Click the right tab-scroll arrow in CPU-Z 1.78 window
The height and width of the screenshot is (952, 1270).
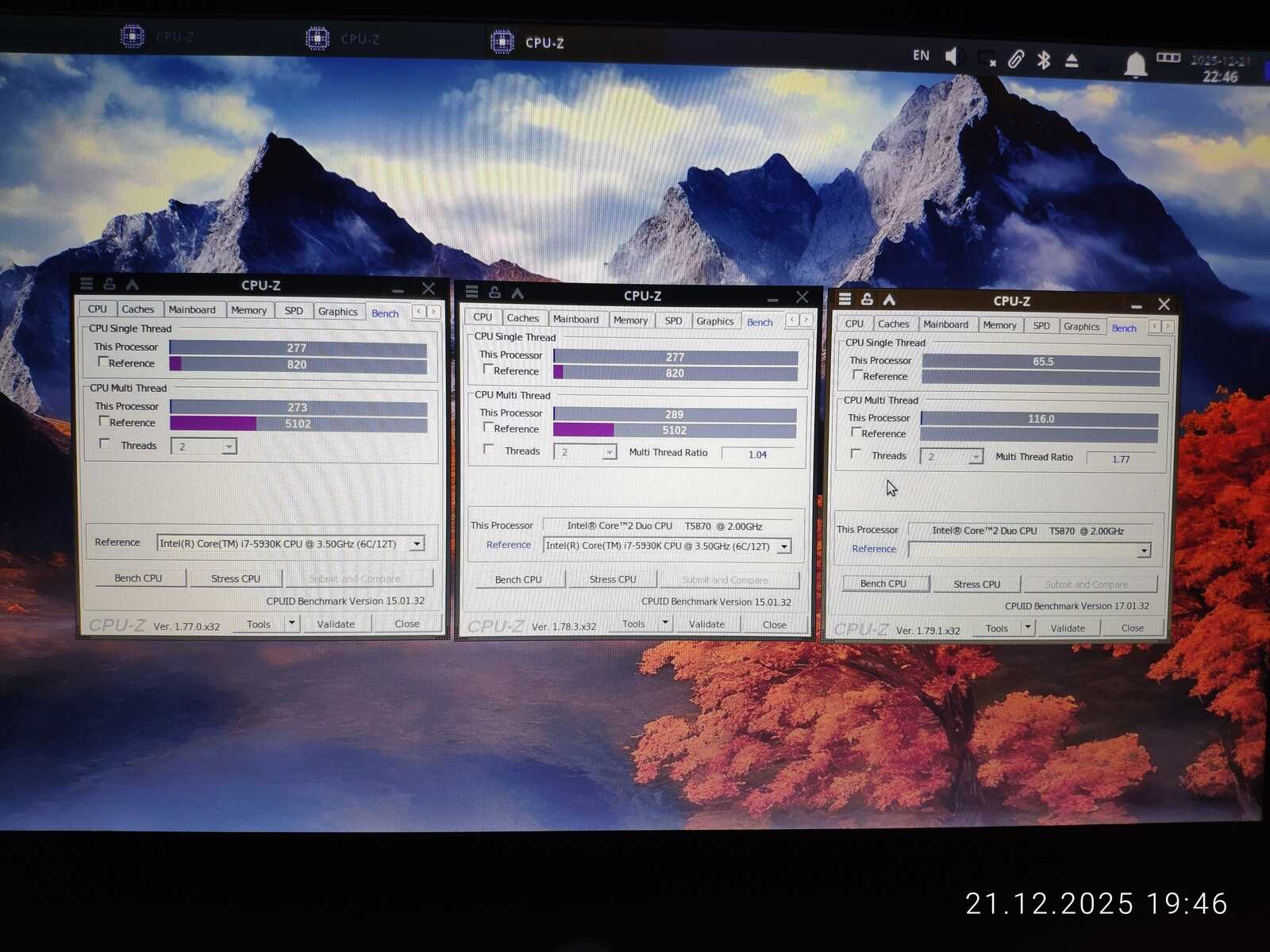[x=806, y=320]
